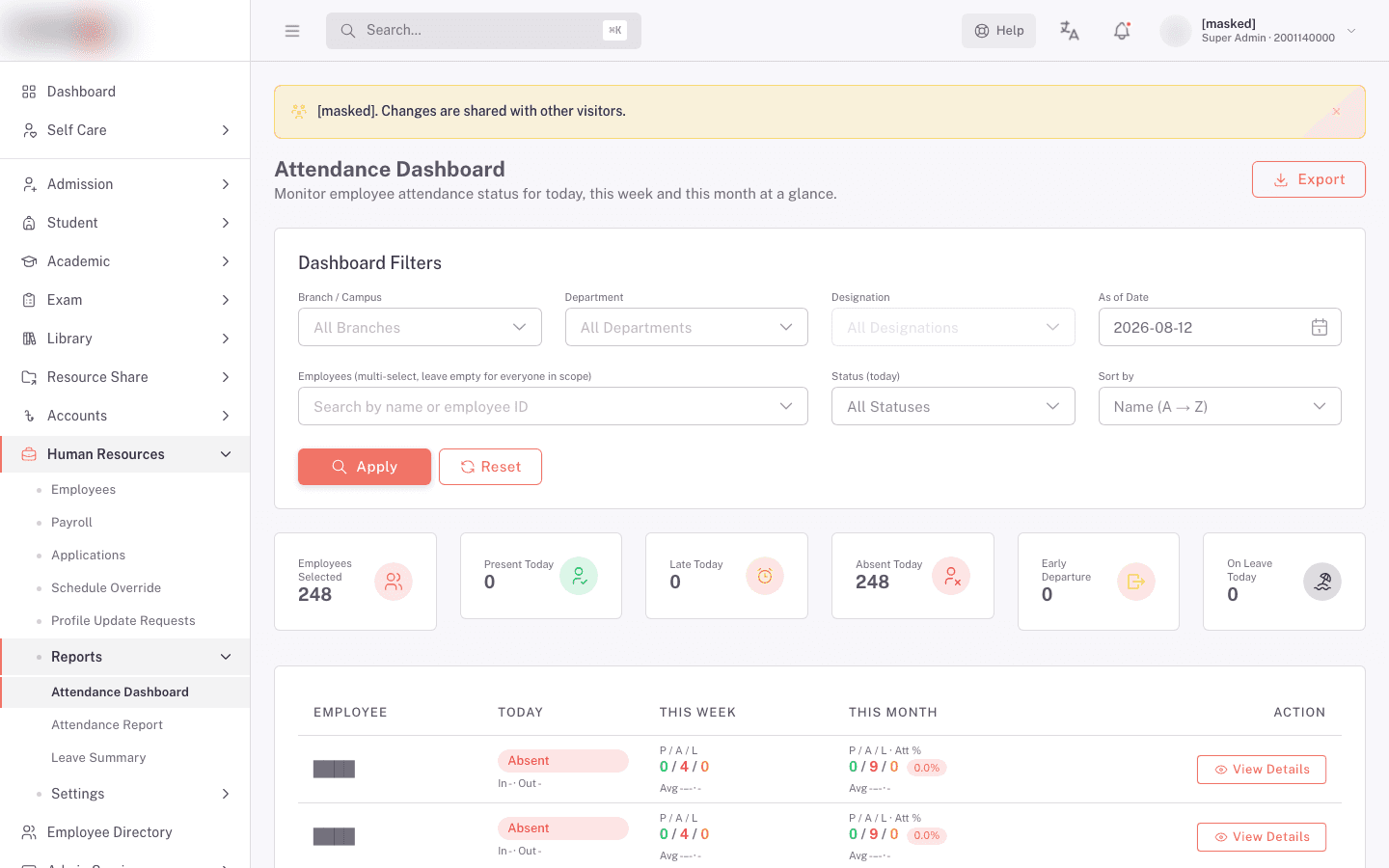Expand the Admission menu in sidebar
This screenshot has height=868, width=1389.
pos(125,184)
